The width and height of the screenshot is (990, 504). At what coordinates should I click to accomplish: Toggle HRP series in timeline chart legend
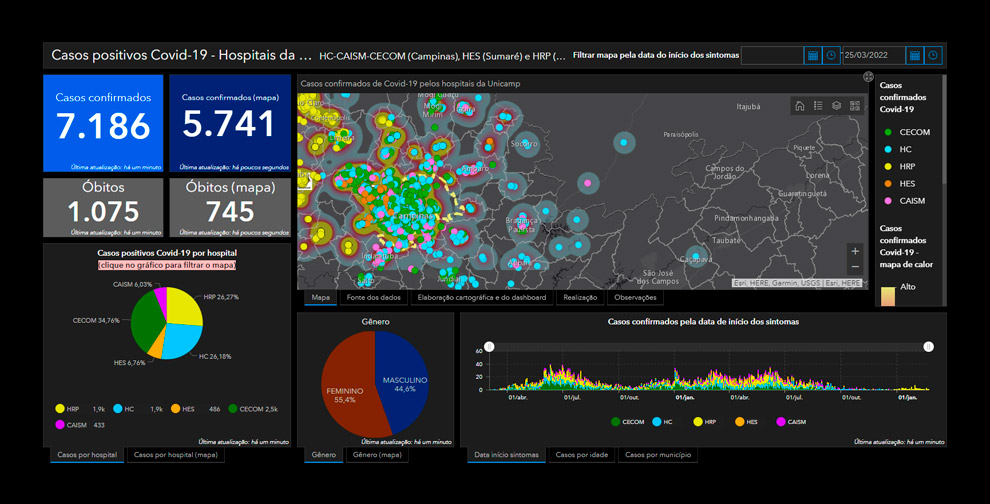pyautogui.click(x=704, y=422)
